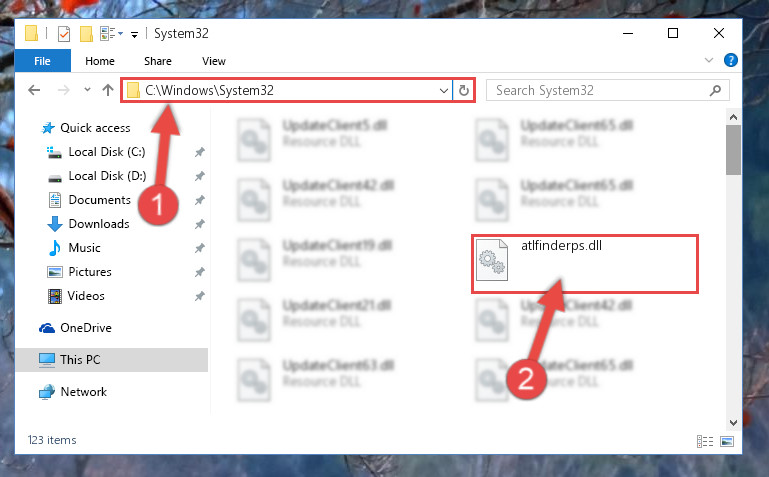This screenshot has height=477, width=769.
Task: Click the Properties checkmark quick access icon
Action: pyautogui.click(x=64, y=34)
